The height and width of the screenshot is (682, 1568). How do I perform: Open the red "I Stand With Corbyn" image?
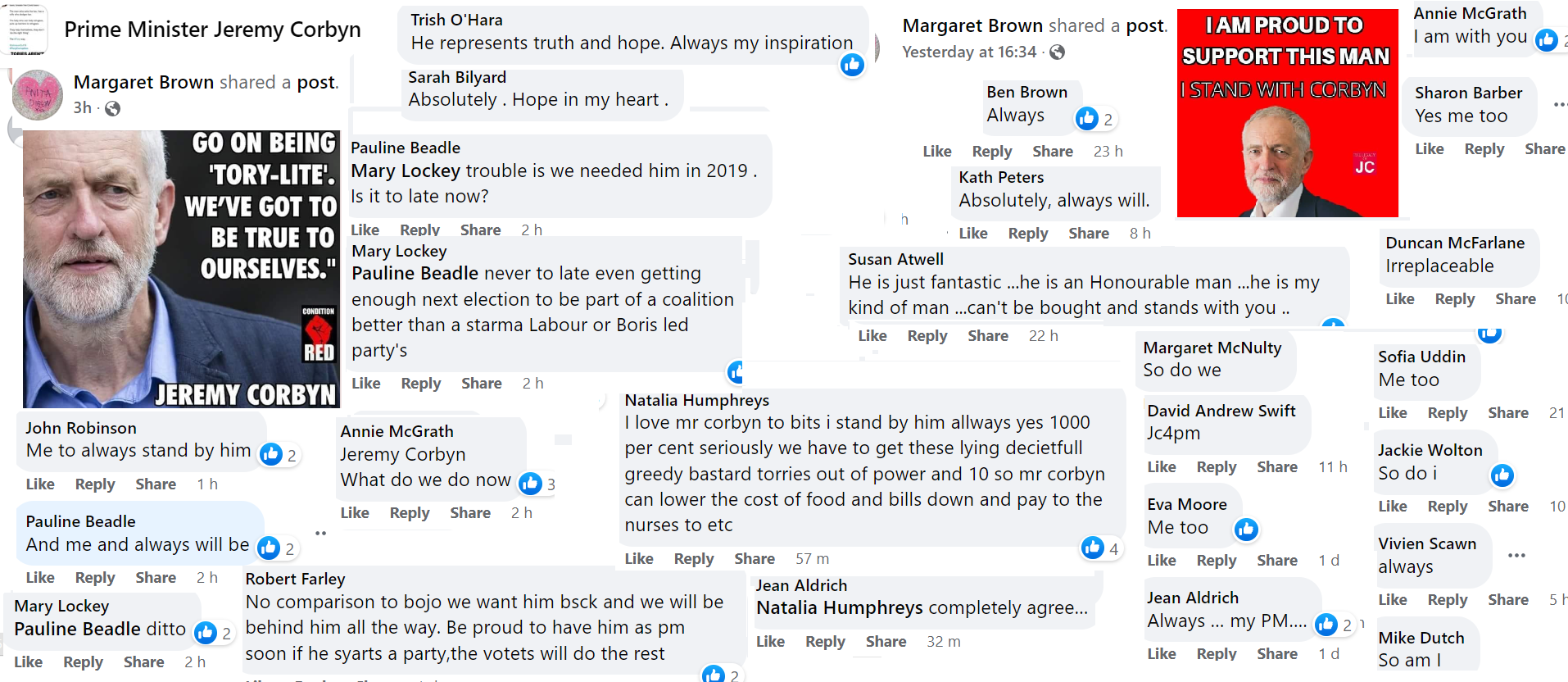click(1287, 113)
